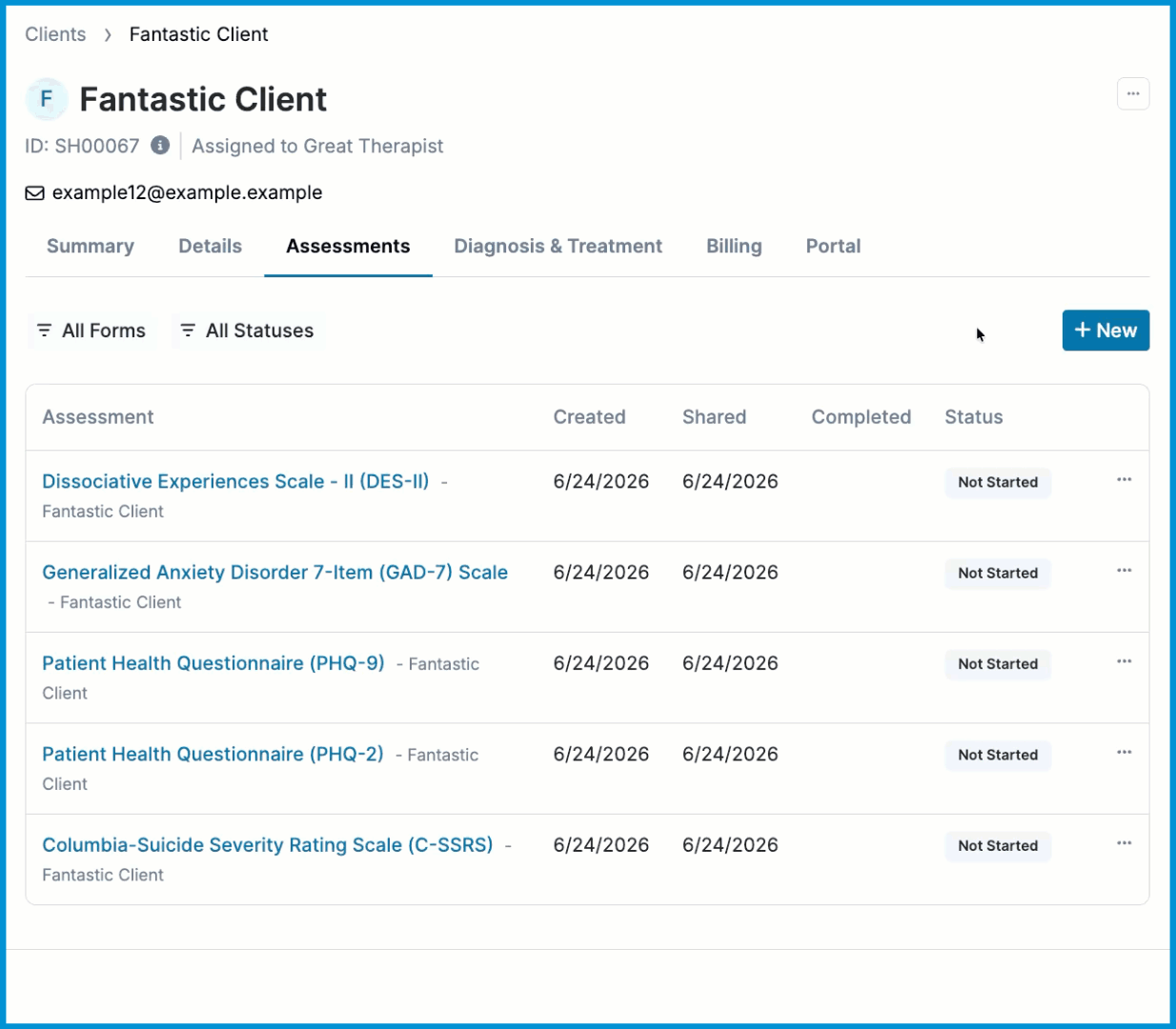Open ellipsis menu for C-SSRS row
The image size is (1176, 1029).
coord(1124,843)
